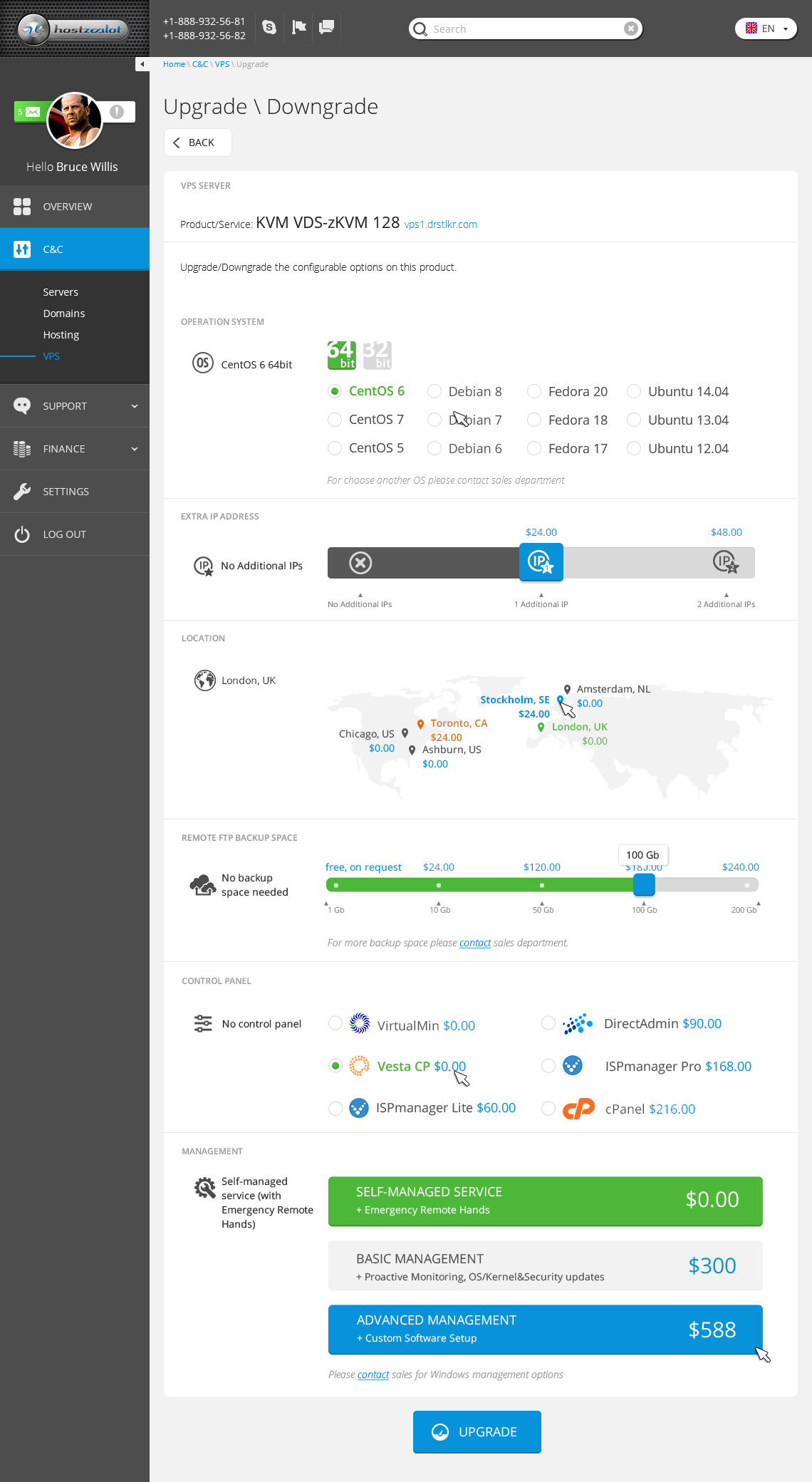Click the cPanel logo icon
The width and height of the screenshot is (812, 1482).
point(578,1109)
